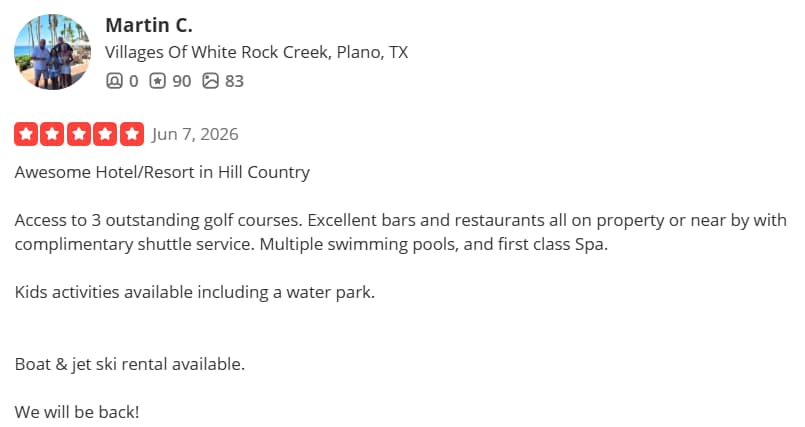This screenshot has height=427, width=805.
Task: Click the first red rating star
Action: pyautogui.click(x=26, y=134)
